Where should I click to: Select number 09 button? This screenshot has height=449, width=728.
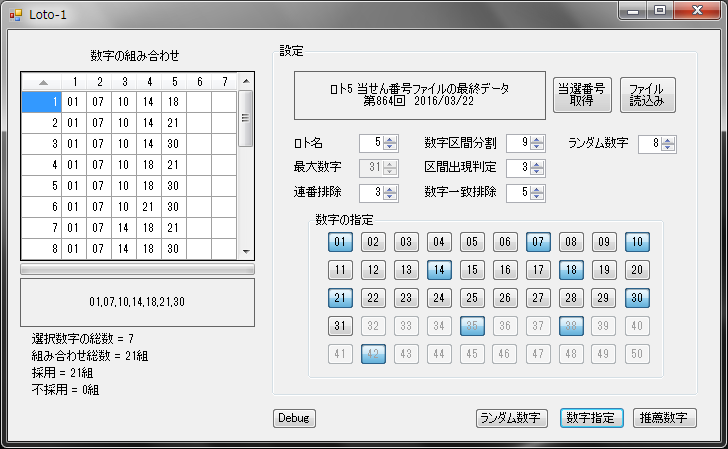pos(604,242)
